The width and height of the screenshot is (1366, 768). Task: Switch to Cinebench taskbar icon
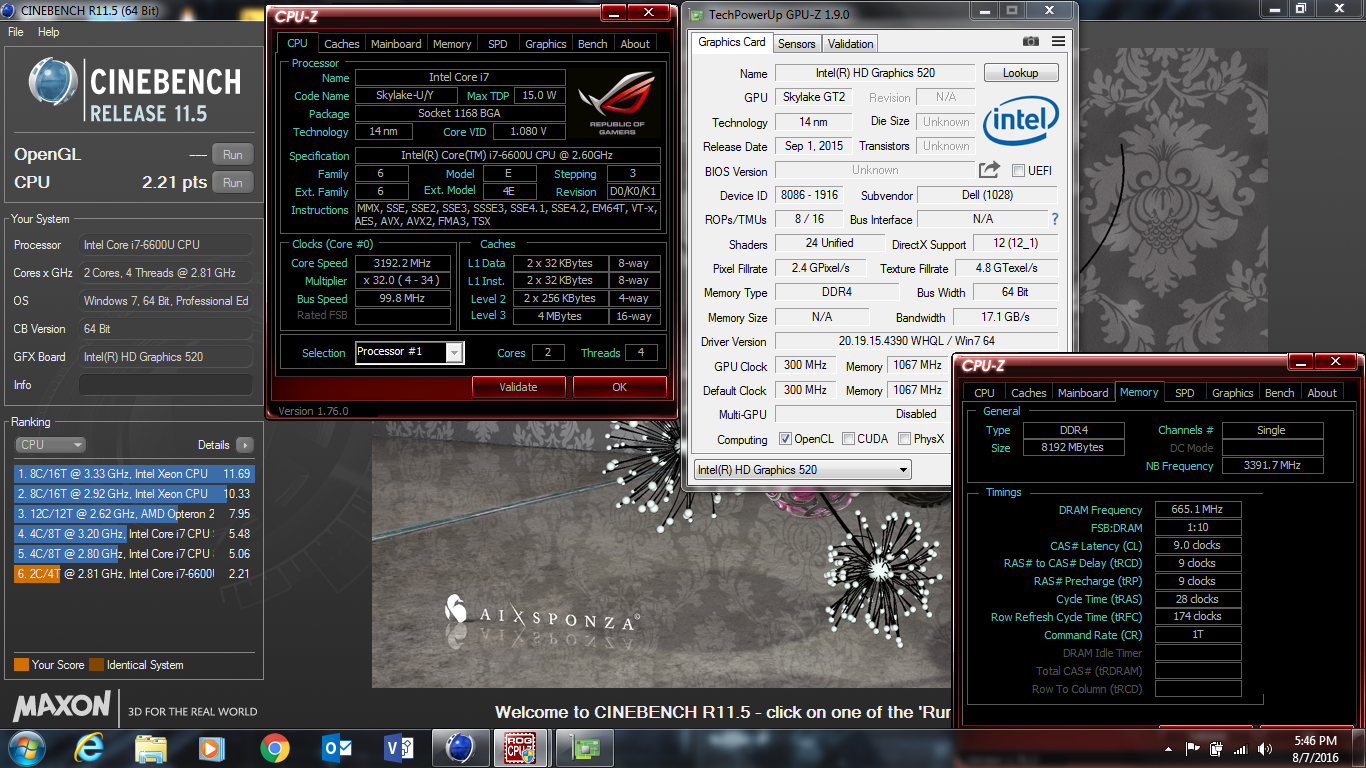tap(460, 748)
